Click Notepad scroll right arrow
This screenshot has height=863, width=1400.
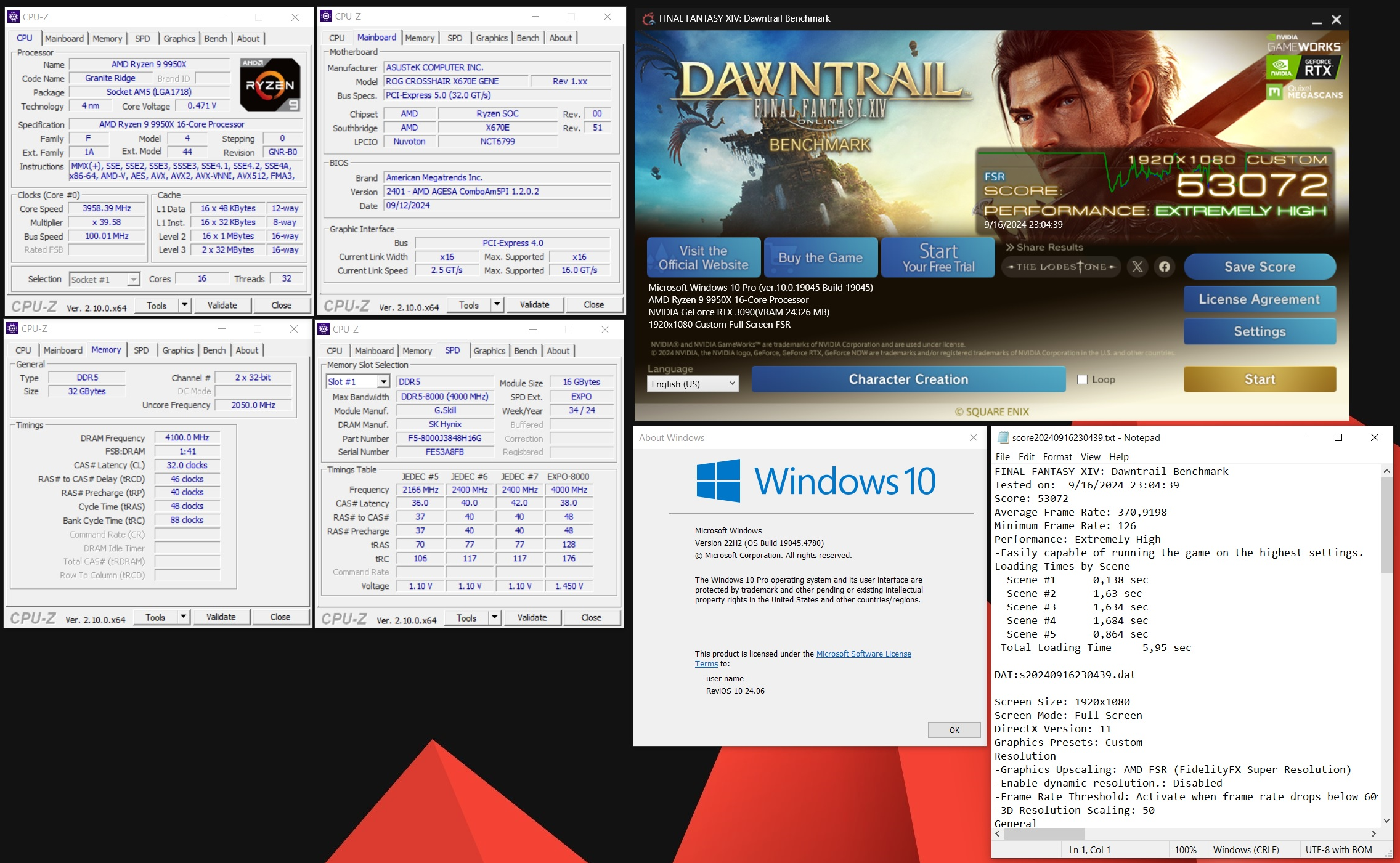(1374, 833)
